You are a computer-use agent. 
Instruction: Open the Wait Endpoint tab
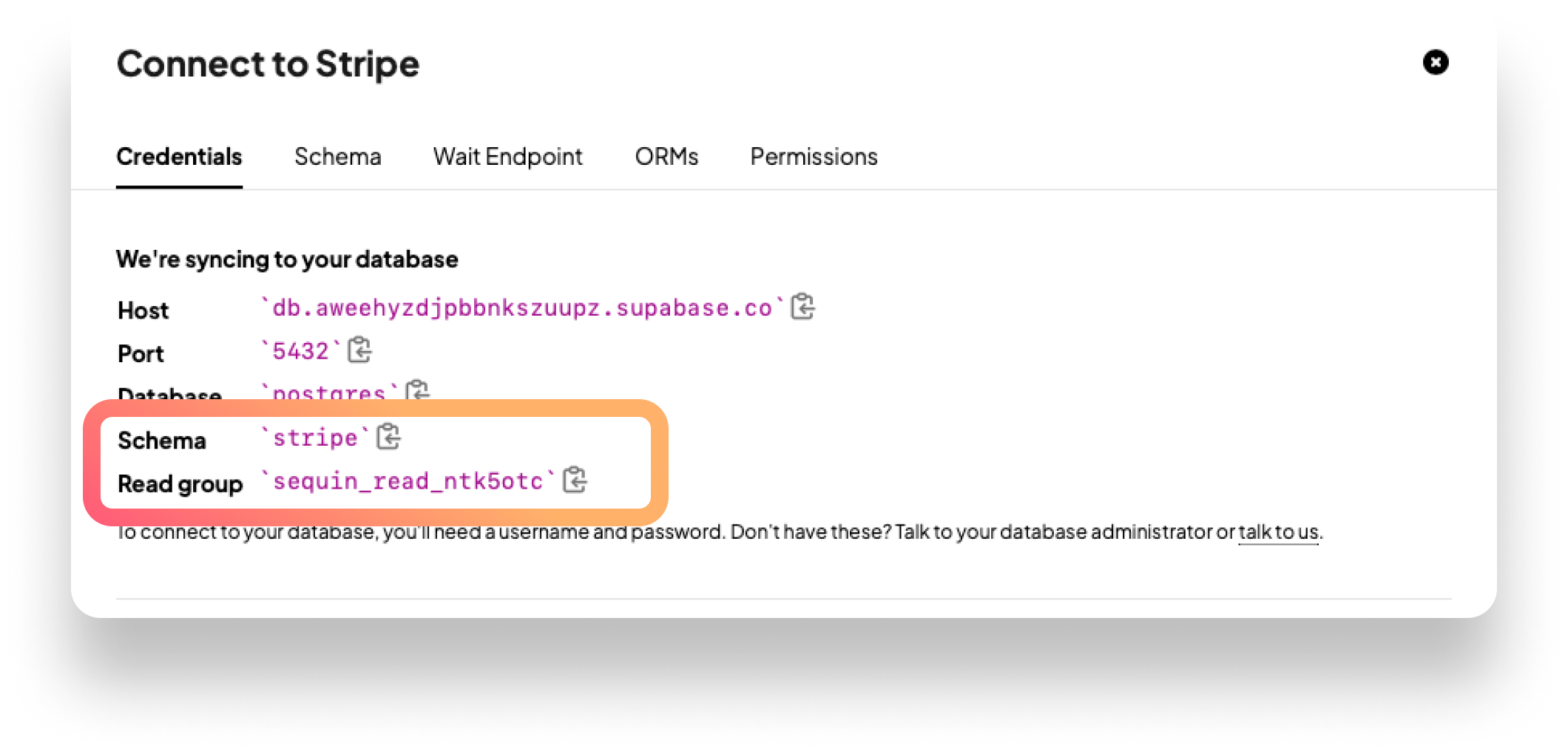point(508,157)
